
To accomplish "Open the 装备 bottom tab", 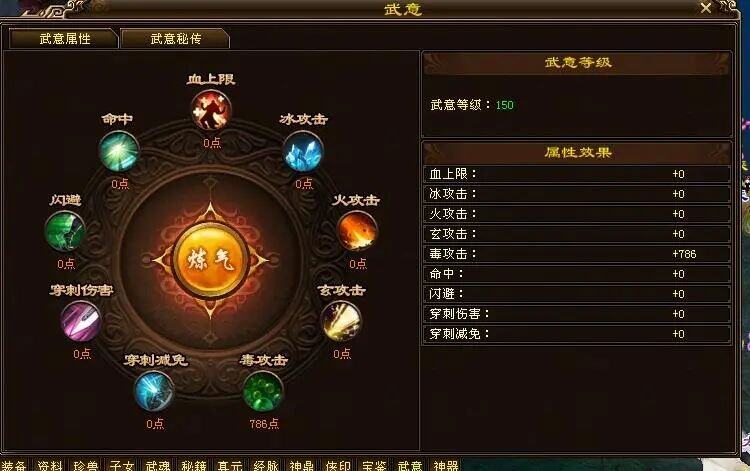I will pyautogui.click(x=13, y=465).
